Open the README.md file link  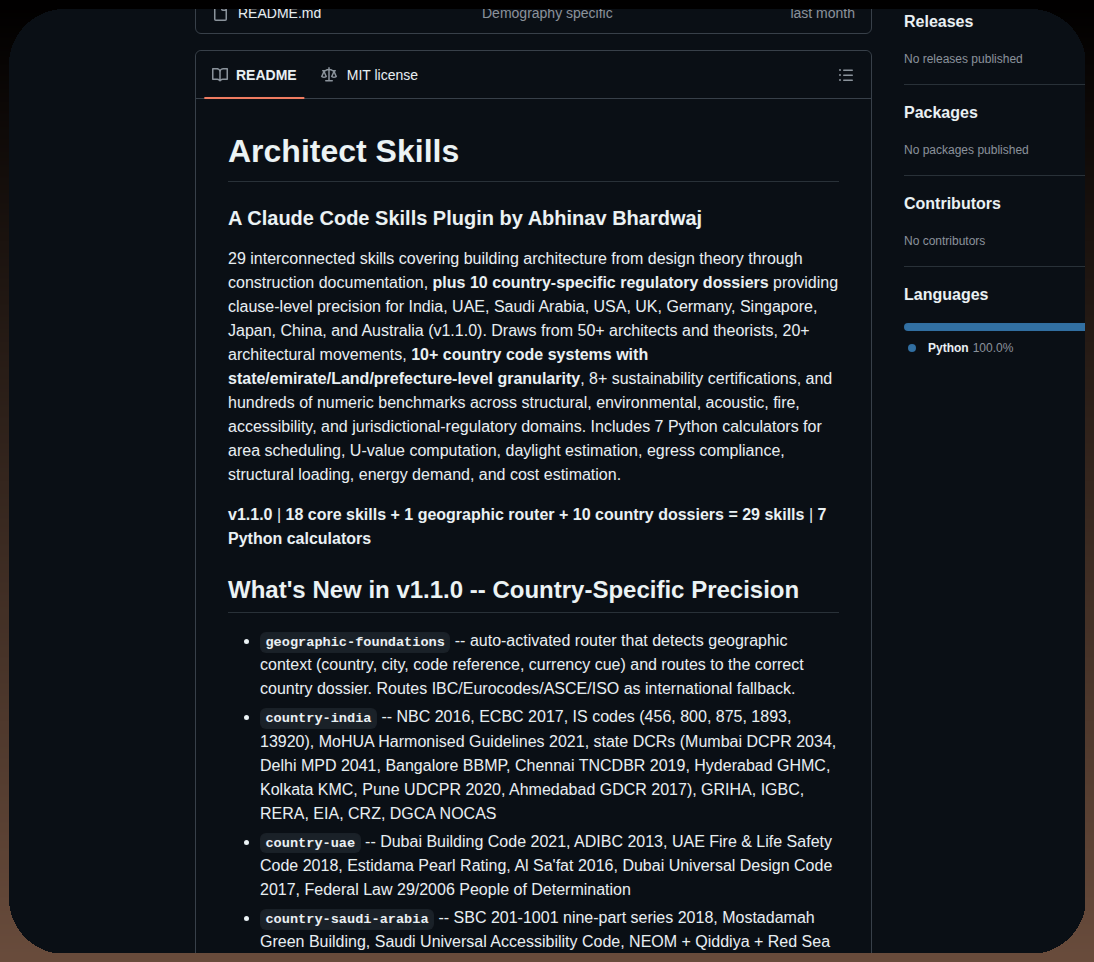tap(279, 13)
